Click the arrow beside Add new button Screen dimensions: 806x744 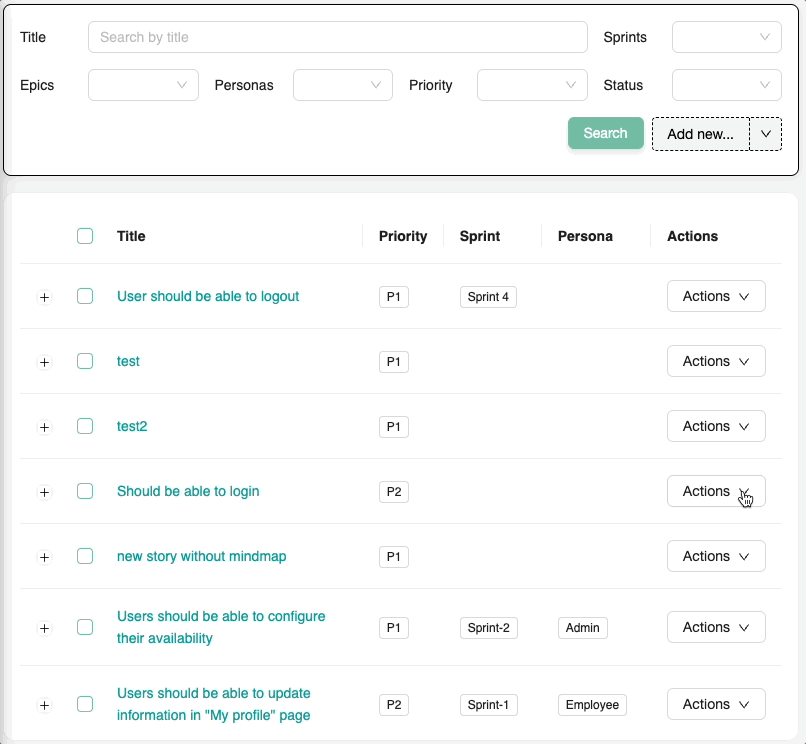tap(766, 134)
